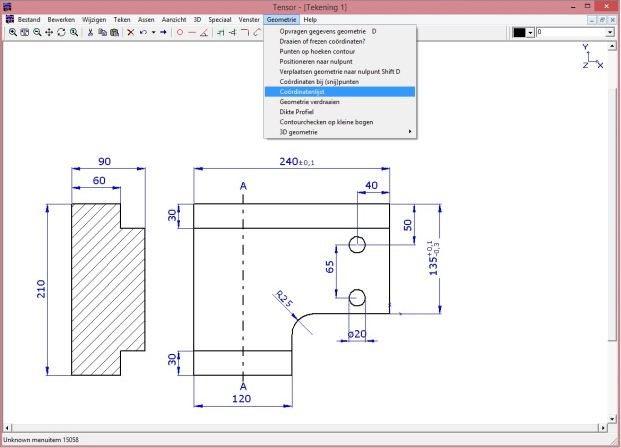The image size is (621, 448).
Task: Click the horizontal scrollbar left arrow
Action: 7,428
